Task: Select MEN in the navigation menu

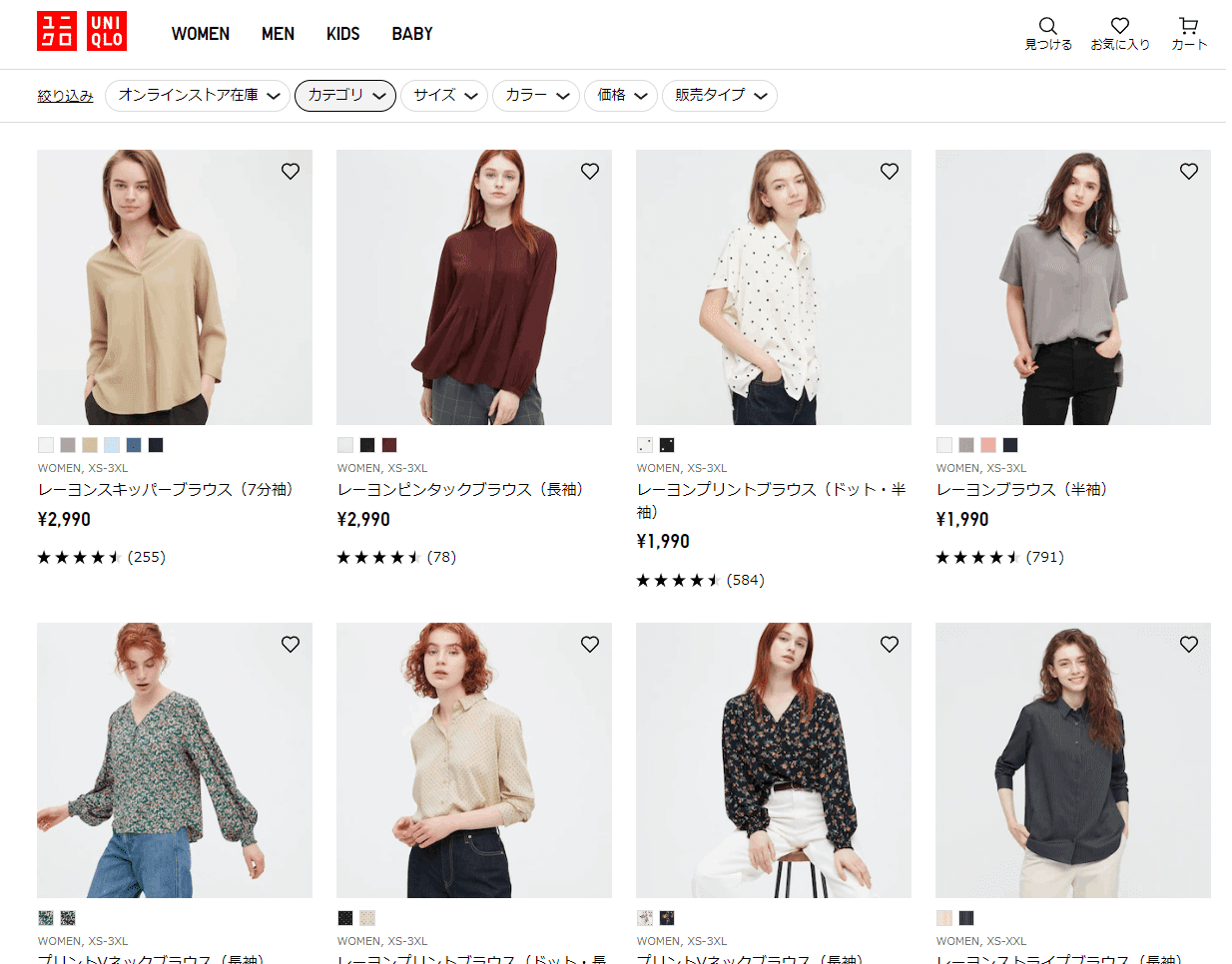Action: [x=278, y=33]
